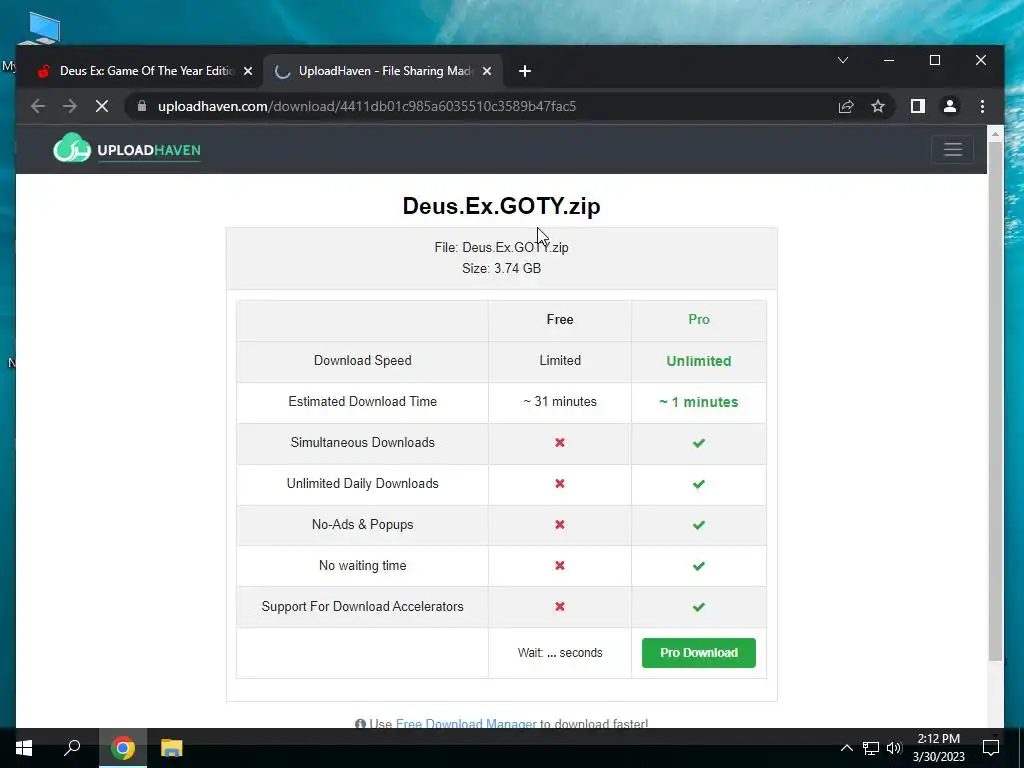Open File Explorer from taskbar

(172, 748)
